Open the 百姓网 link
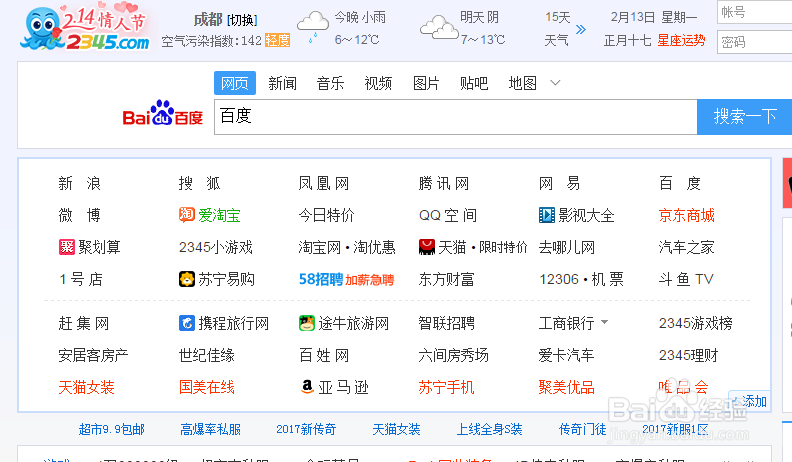This screenshot has width=792, height=462. tap(324, 355)
